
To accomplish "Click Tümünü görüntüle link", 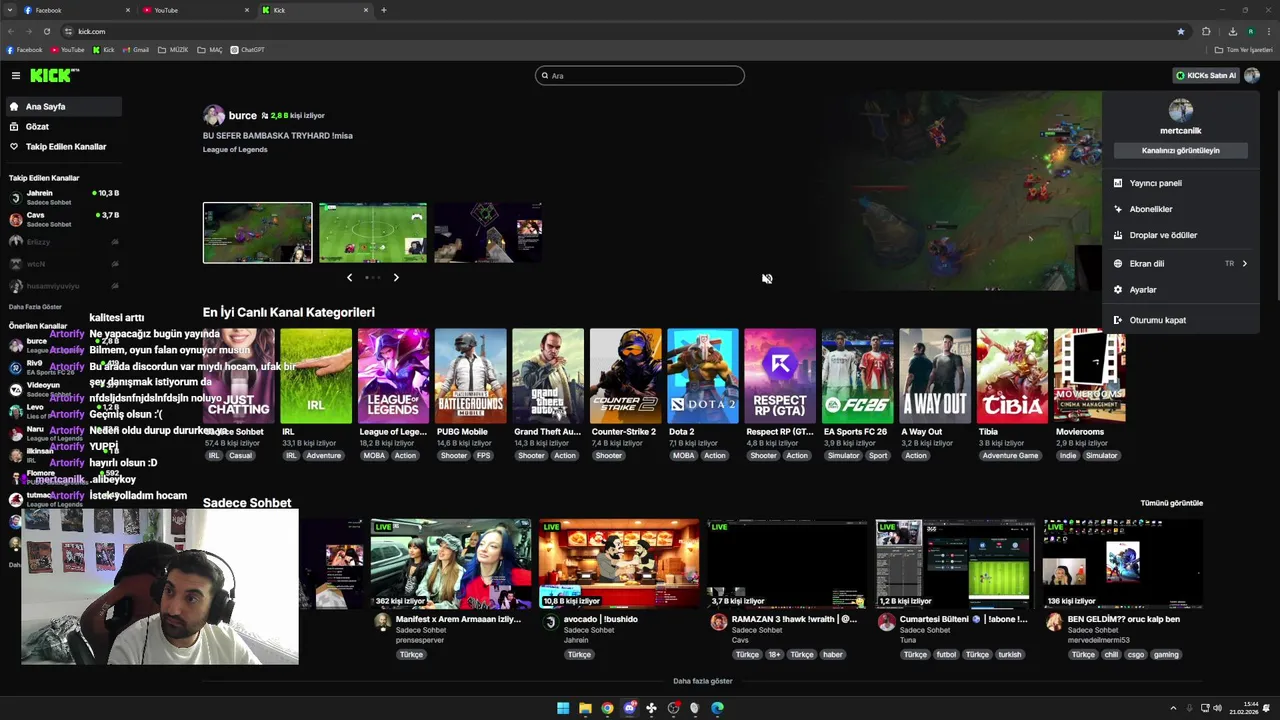I will coord(1171,503).
